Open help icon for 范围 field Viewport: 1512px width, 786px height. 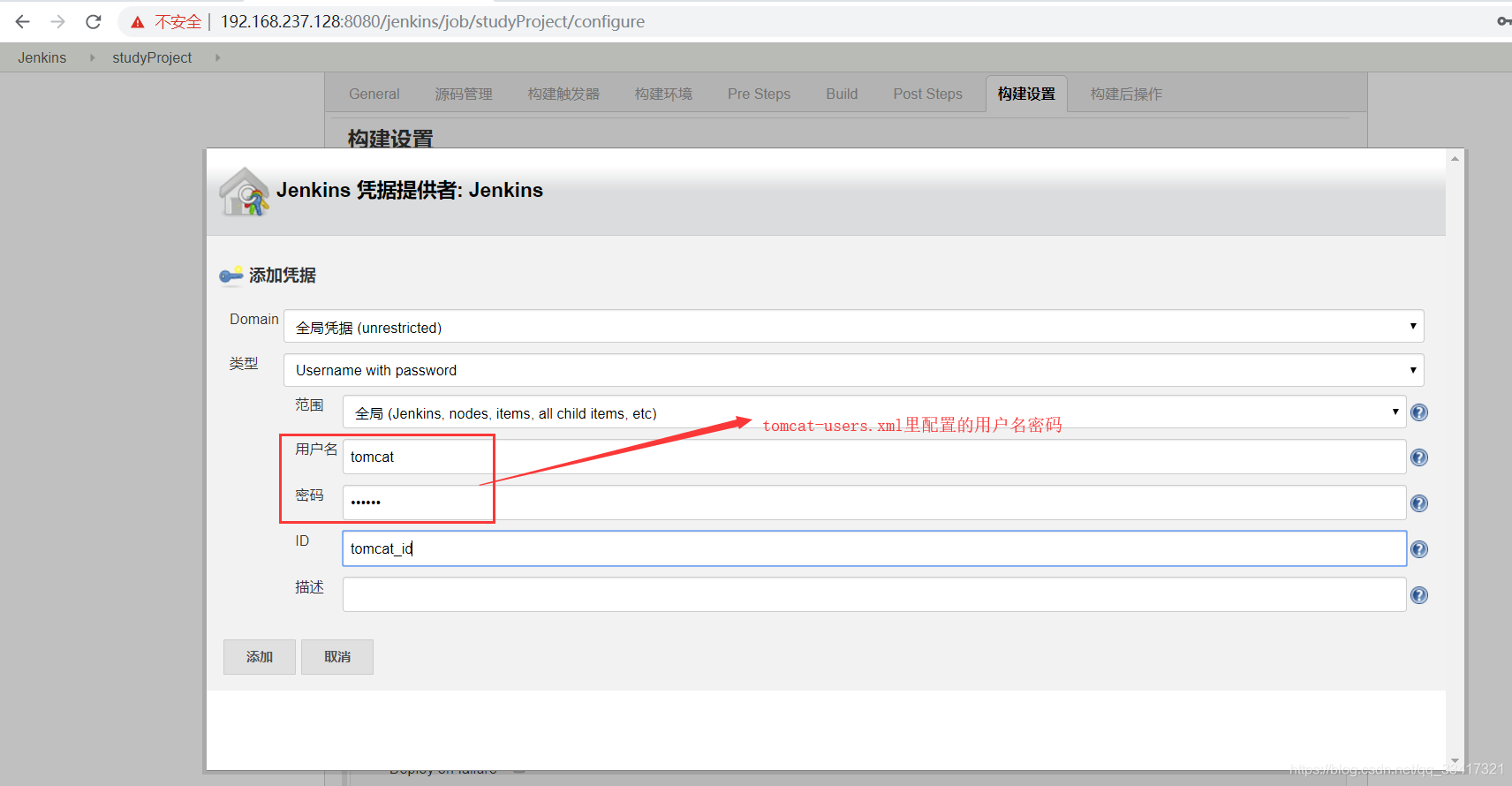(1419, 412)
